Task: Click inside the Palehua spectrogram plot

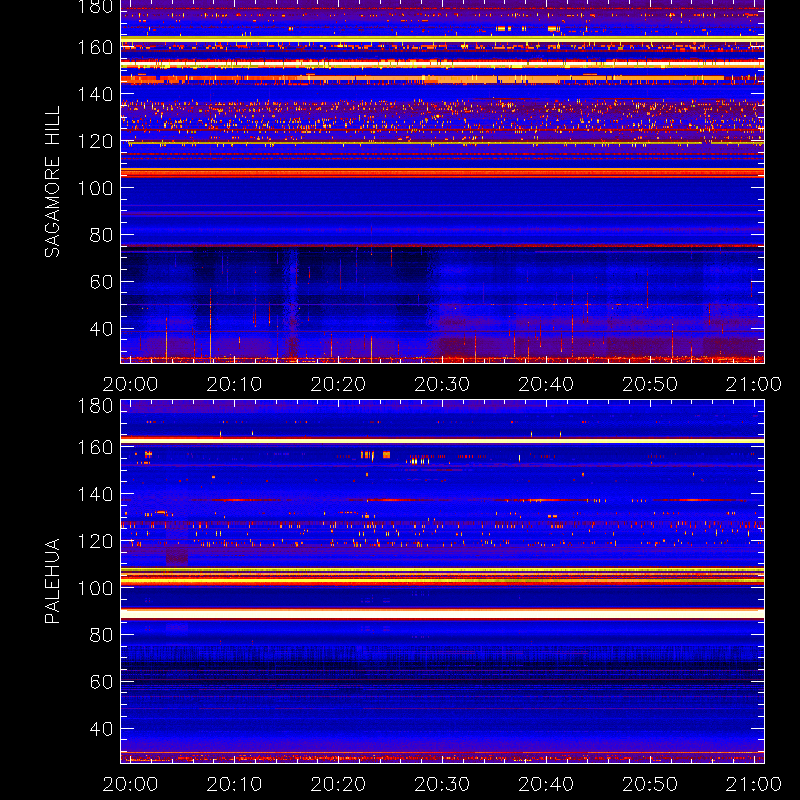Action: coord(442,582)
